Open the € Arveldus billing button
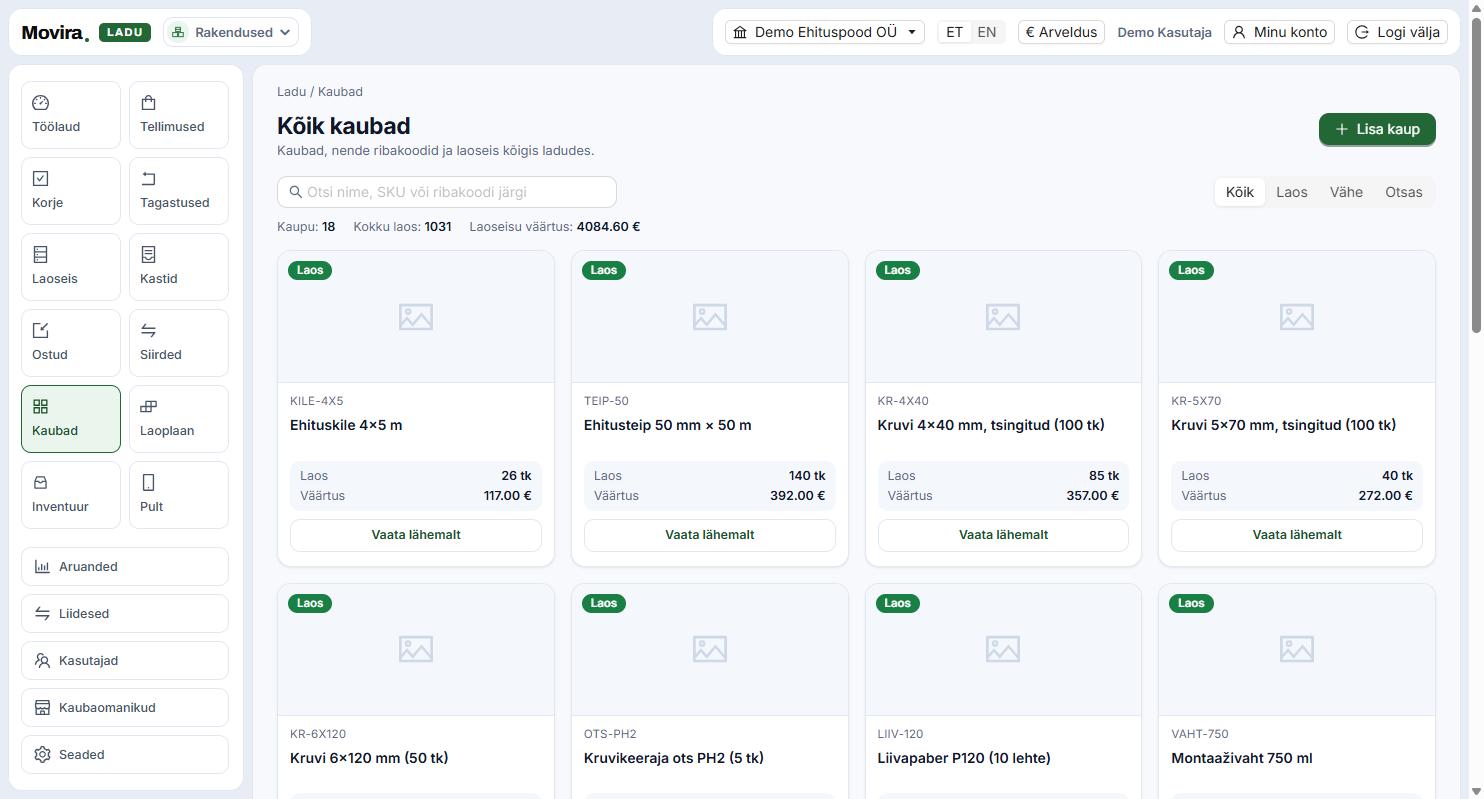The width and height of the screenshot is (1484, 799). click(1061, 32)
